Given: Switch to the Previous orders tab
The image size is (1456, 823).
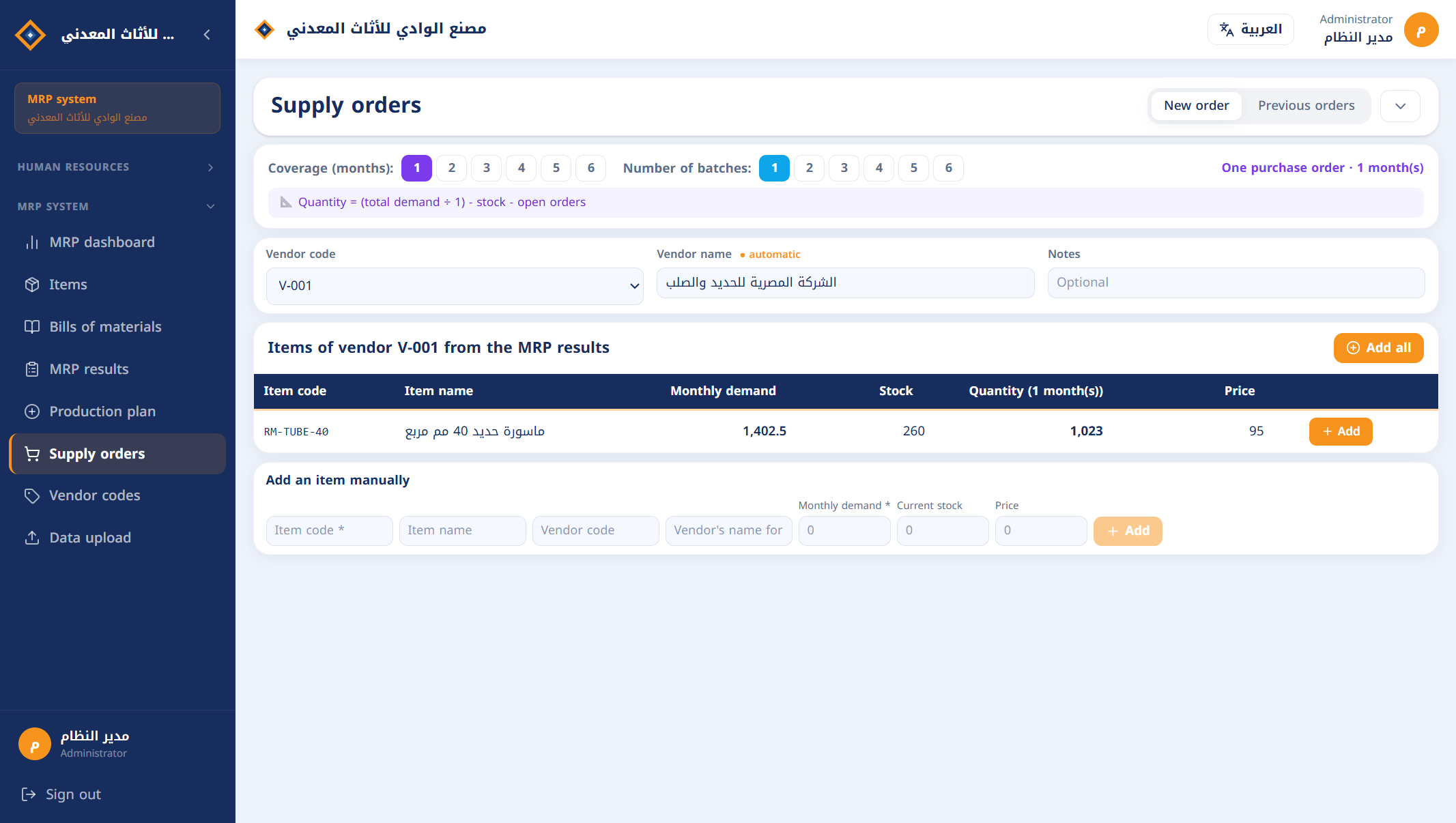Looking at the screenshot, I should (x=1306, y=106).
